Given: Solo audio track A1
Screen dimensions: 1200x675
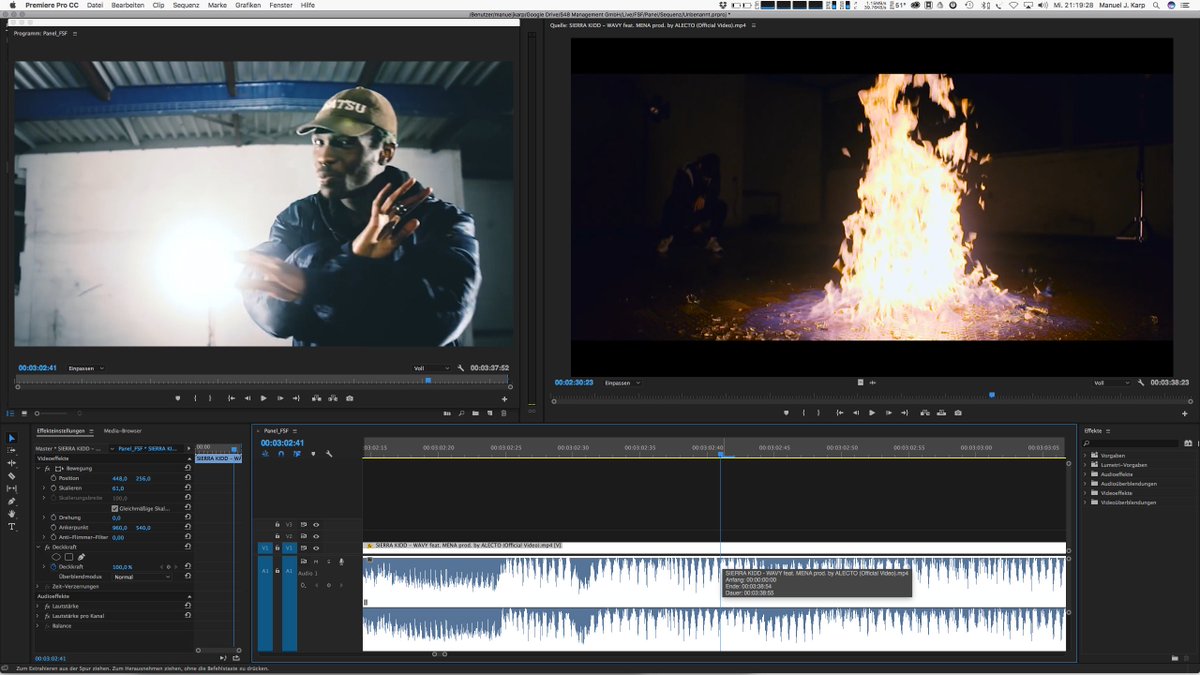Looking at the screenshot, I should (328, 562).
